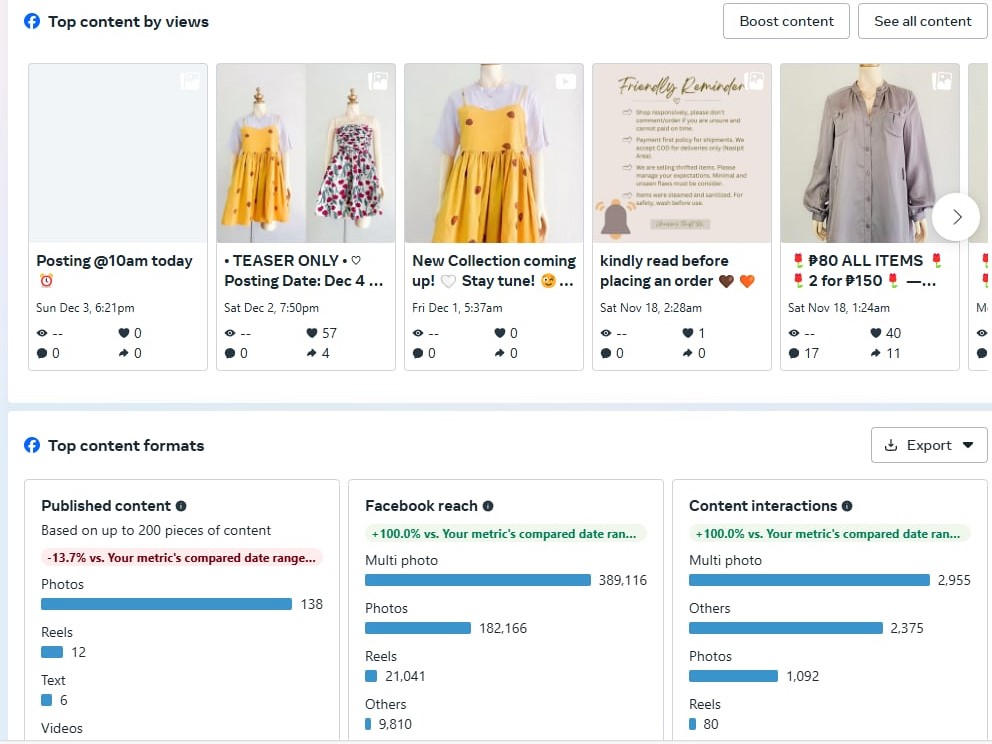Open the Export dropdown menu

929,445
